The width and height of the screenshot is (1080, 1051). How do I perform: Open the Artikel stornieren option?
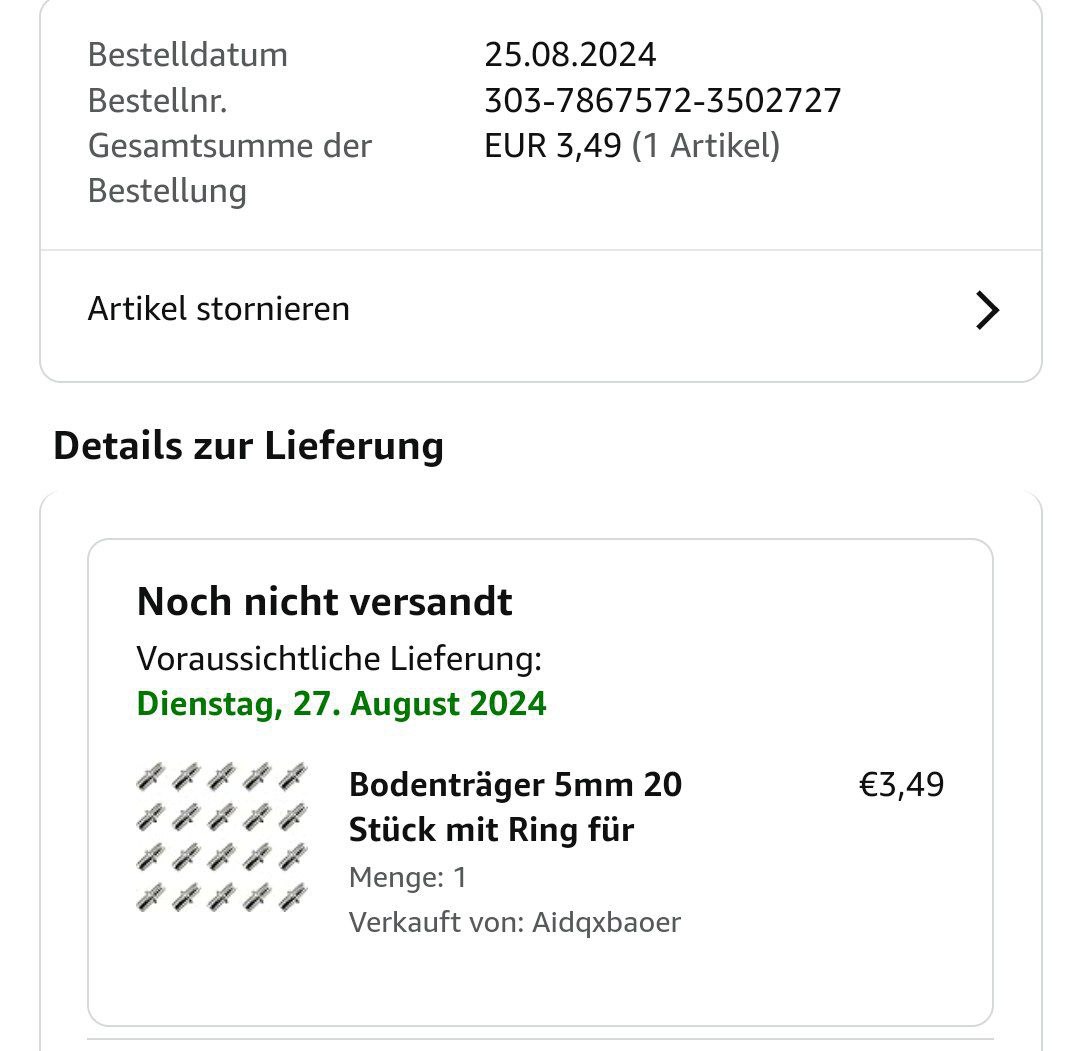(x=219, y=309)
